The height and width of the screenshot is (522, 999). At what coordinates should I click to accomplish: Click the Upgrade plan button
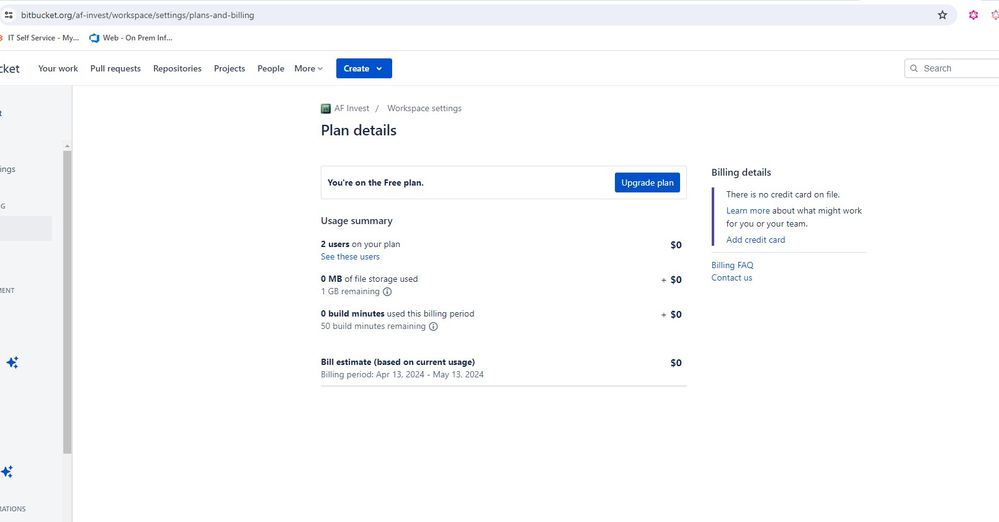(x=647, y=182)
